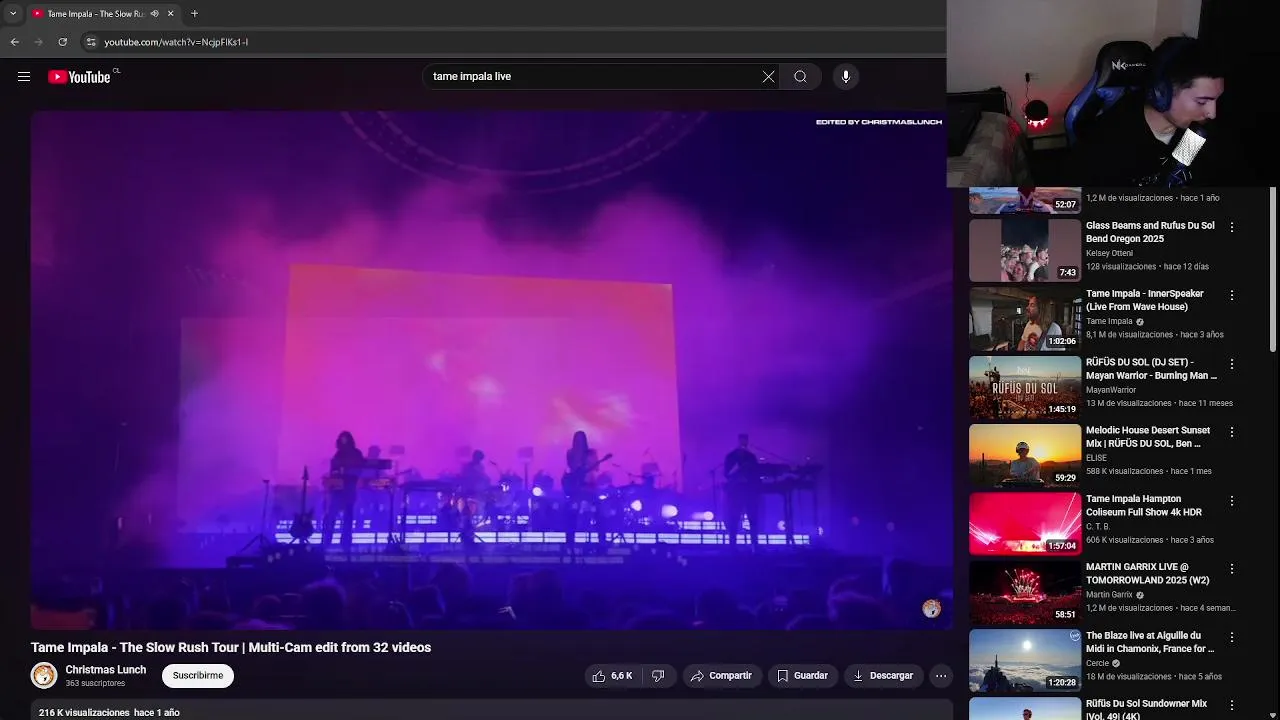This screenshot has height=720, width=1280.
Task: Open options for Martin Garrix Tomorrowland video
Action: 1232,569
